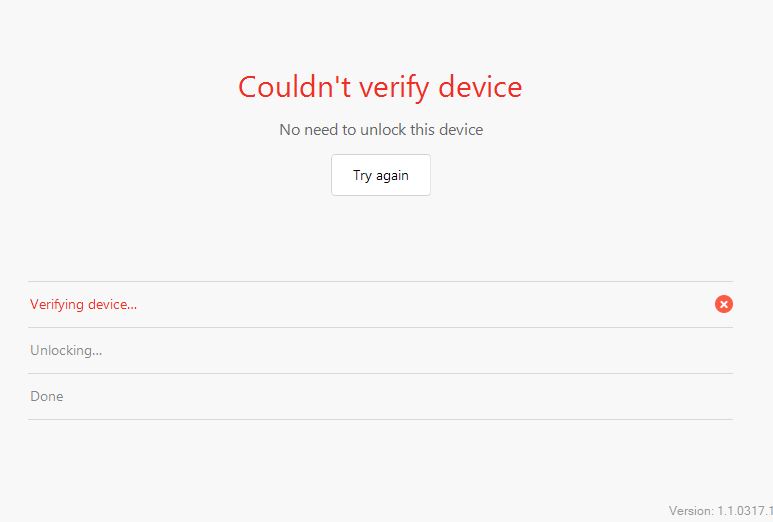Click the red error X icon
Viewport: 773px width, 522px height.
tap(724, 304)
